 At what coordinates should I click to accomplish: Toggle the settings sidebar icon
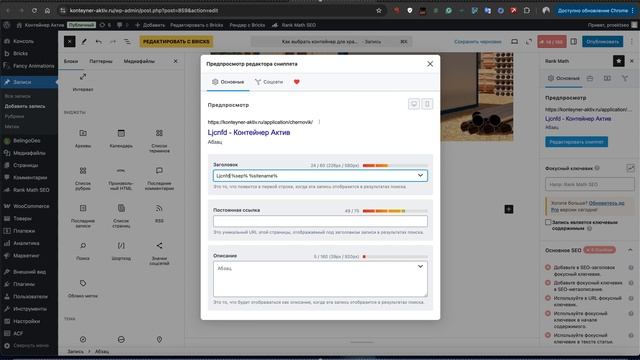[x=573, y=42]
